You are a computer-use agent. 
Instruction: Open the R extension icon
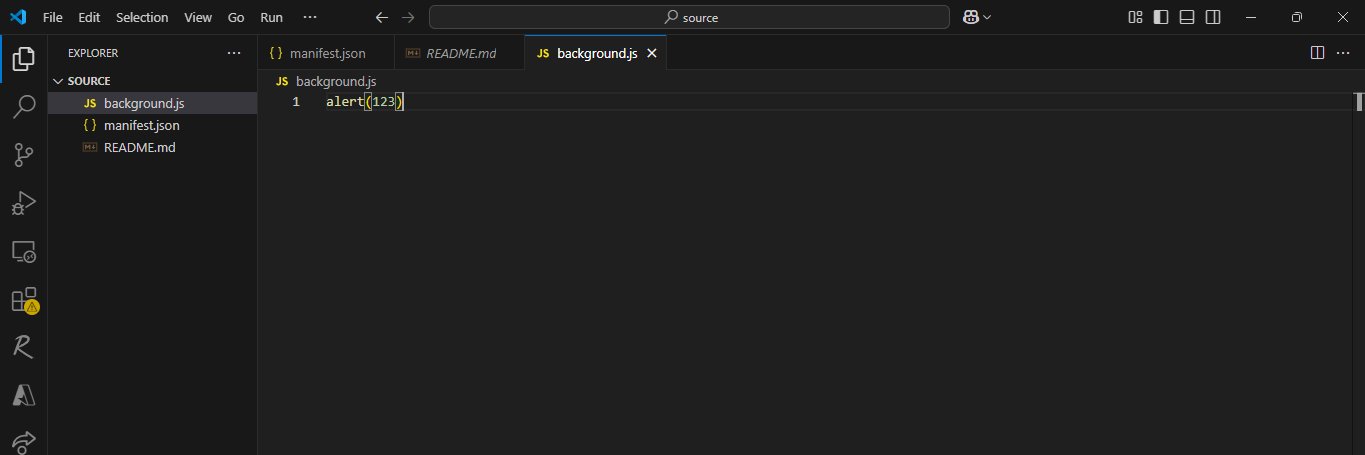23,347
